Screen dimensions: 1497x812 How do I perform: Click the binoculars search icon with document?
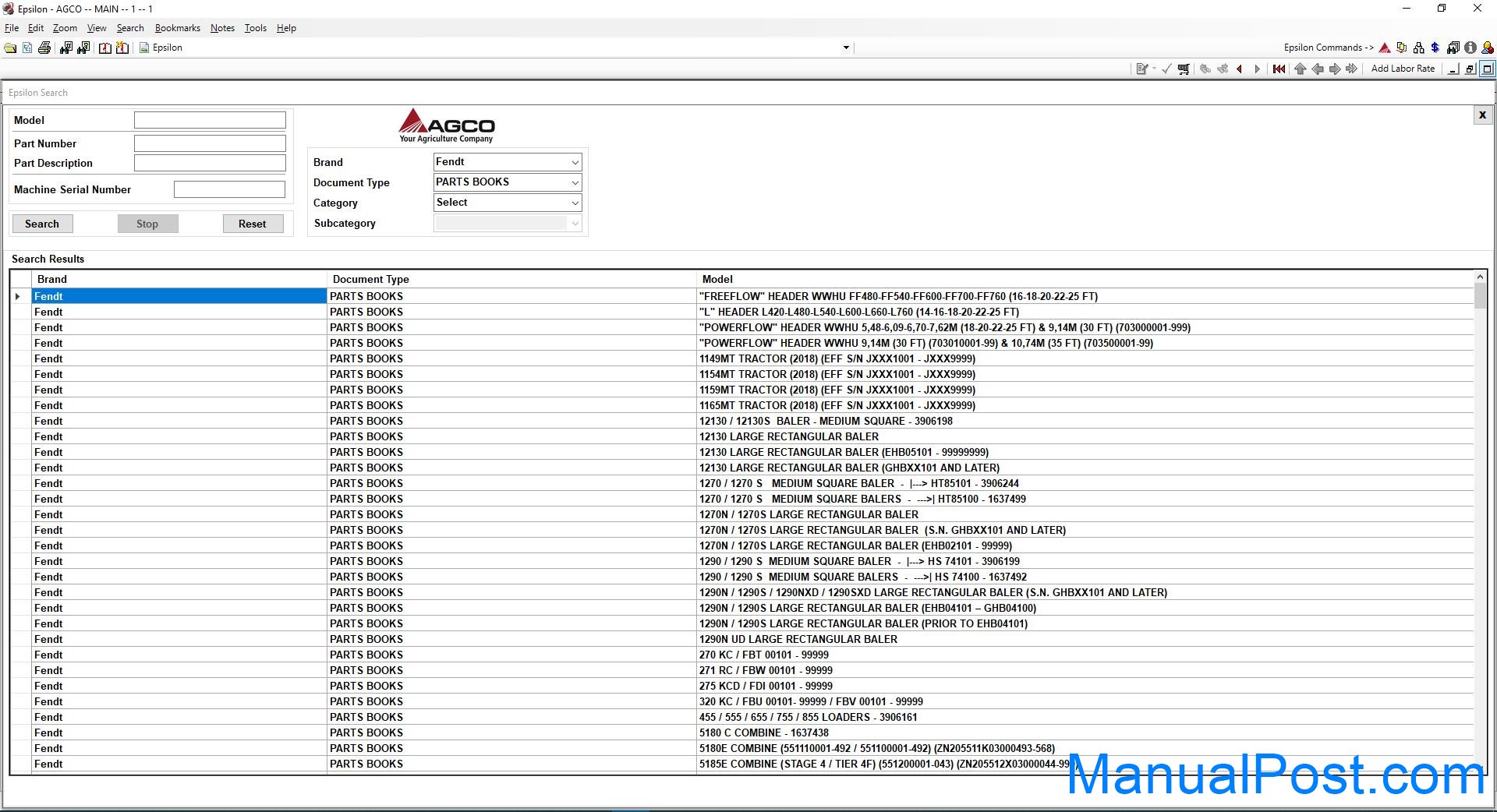[x=83, y=48]
